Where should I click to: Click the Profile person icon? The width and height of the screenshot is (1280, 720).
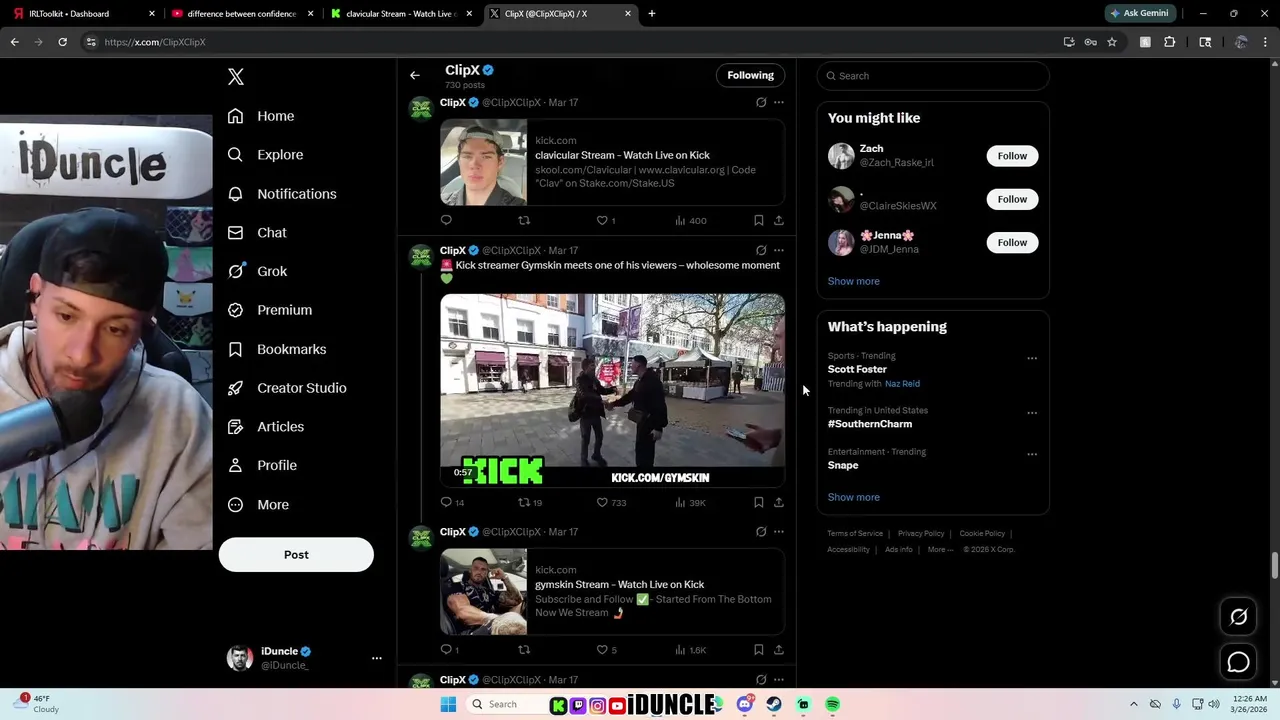click(235, 465)
